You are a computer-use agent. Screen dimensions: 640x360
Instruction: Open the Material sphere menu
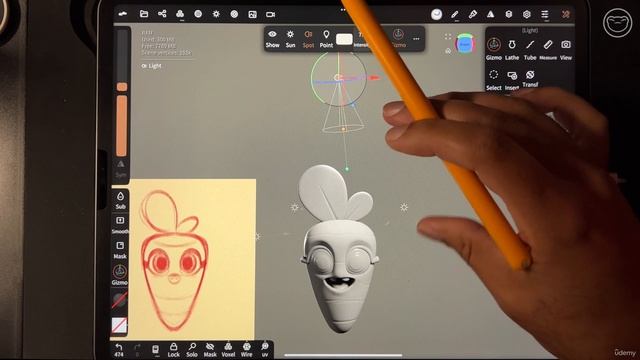coord(198,14)
